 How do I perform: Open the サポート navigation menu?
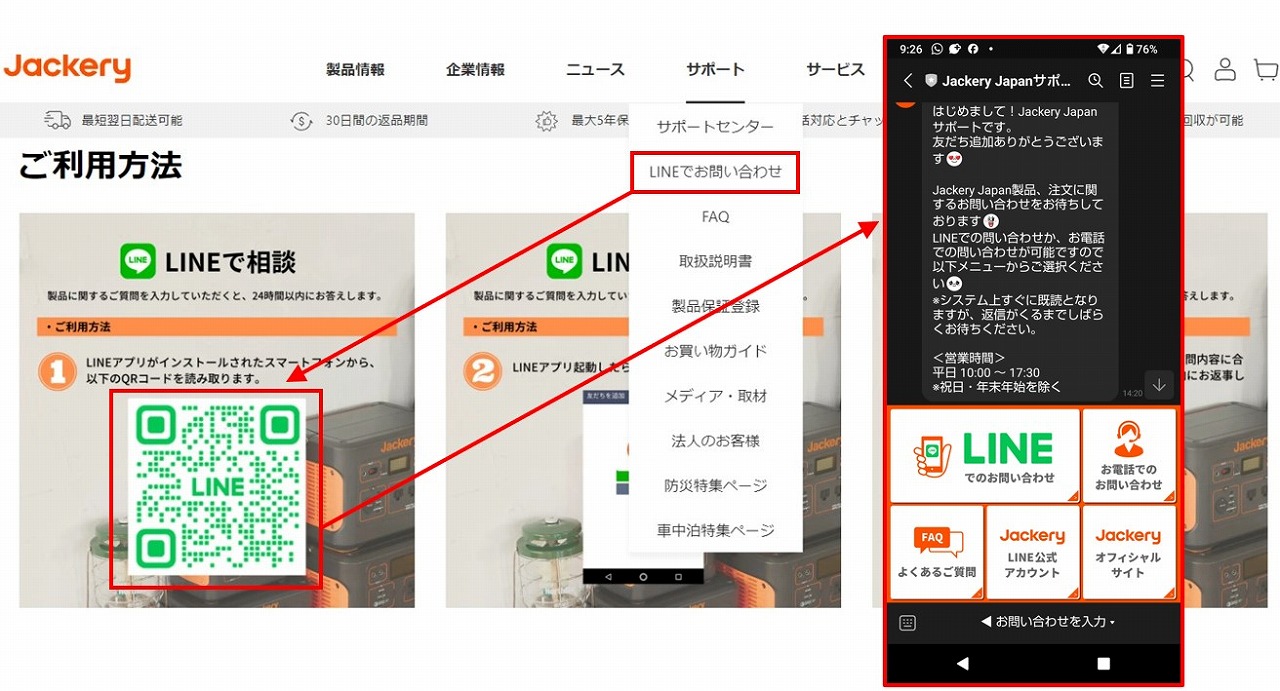click(x=715, y=70)
